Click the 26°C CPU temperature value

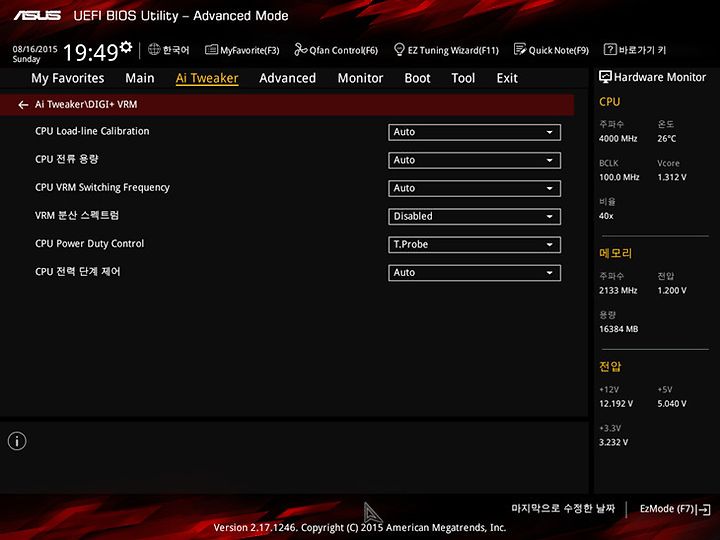[x=667, y=139]
